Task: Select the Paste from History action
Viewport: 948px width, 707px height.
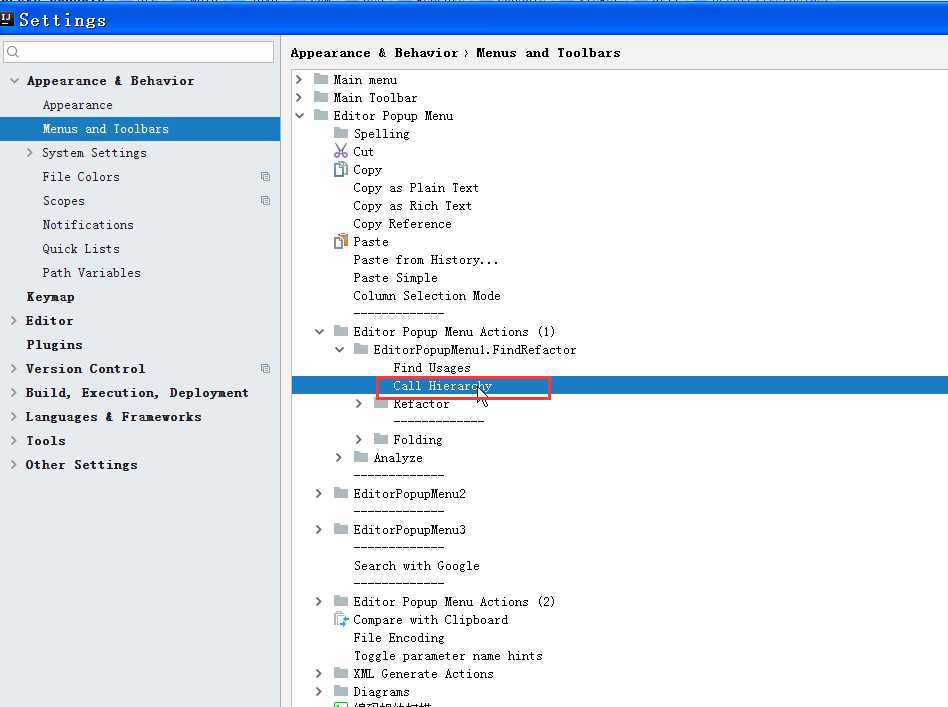Action: tap(426, 259)
